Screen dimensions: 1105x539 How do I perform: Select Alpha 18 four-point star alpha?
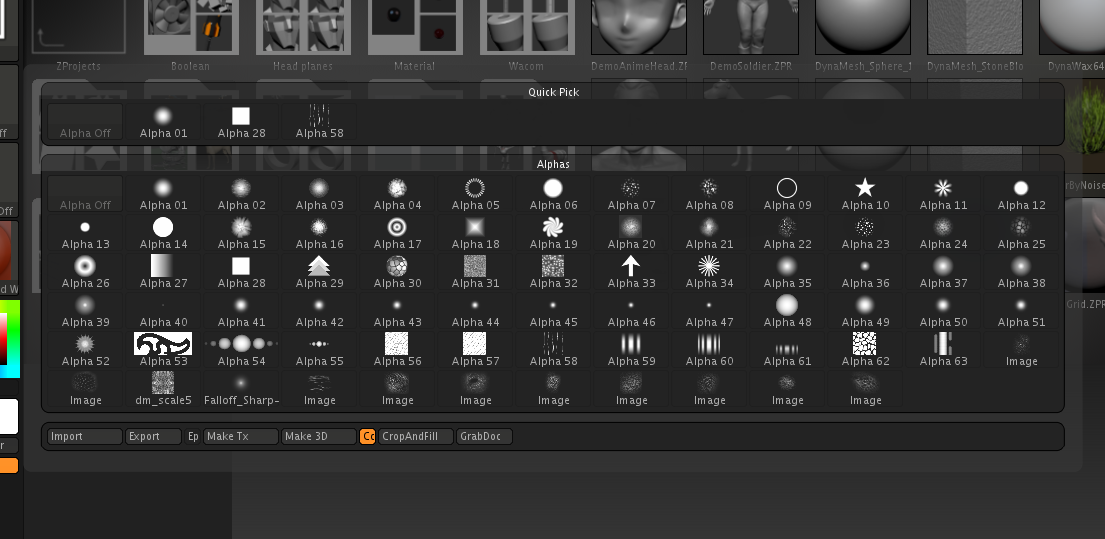pyautogui.click(x=476, y=233)
